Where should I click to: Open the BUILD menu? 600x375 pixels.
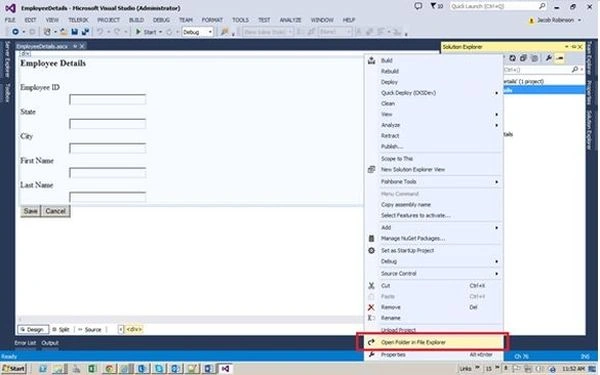click(136, 20)
